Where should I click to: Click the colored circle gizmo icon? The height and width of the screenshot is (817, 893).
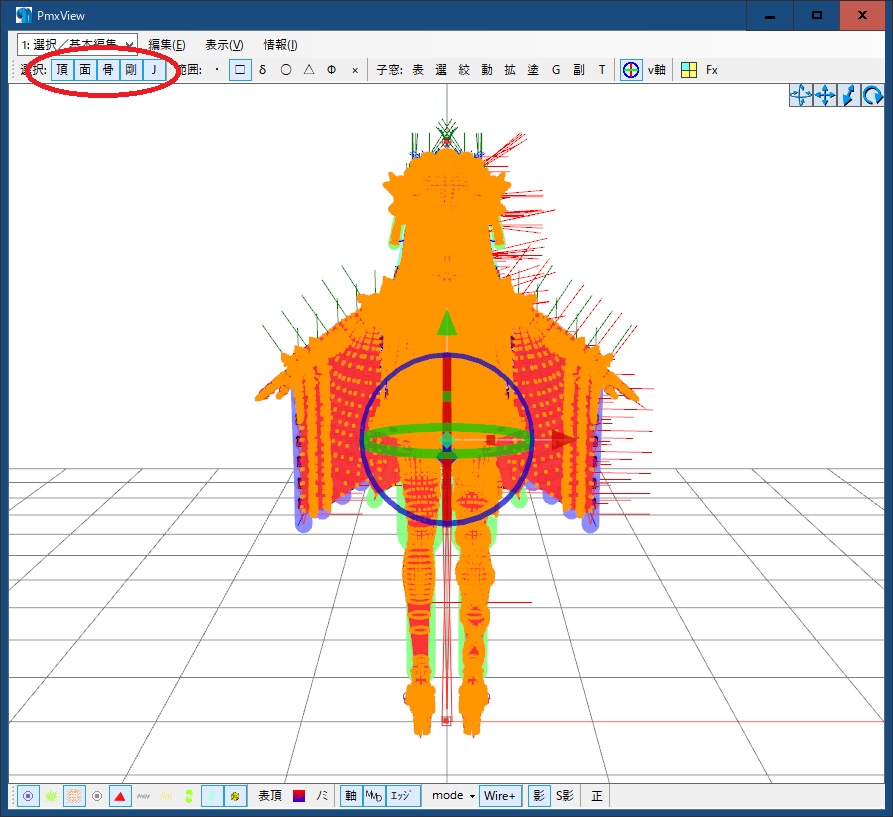(631, 70)
